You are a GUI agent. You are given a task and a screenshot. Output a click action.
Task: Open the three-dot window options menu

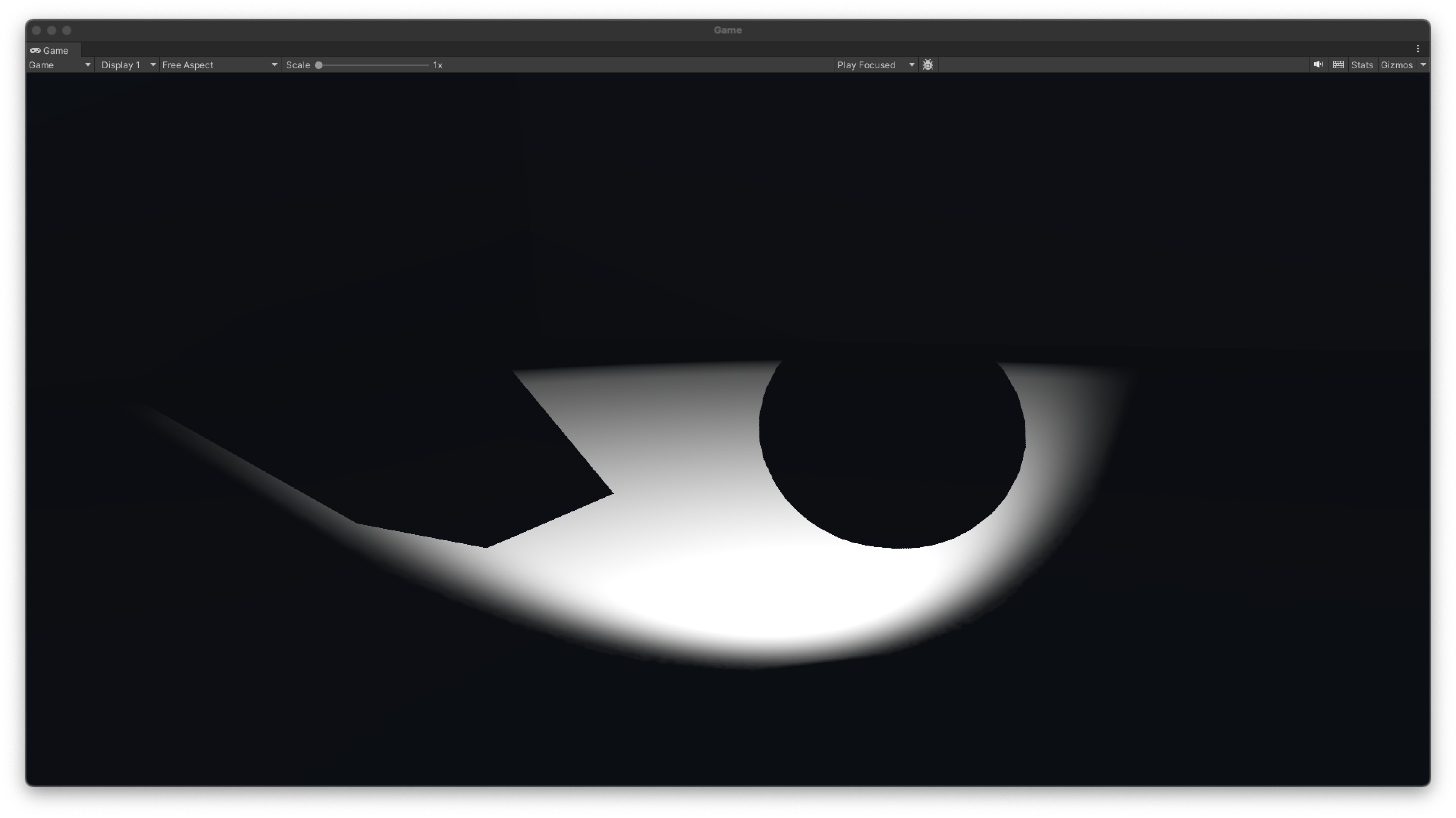[1418, 49]
